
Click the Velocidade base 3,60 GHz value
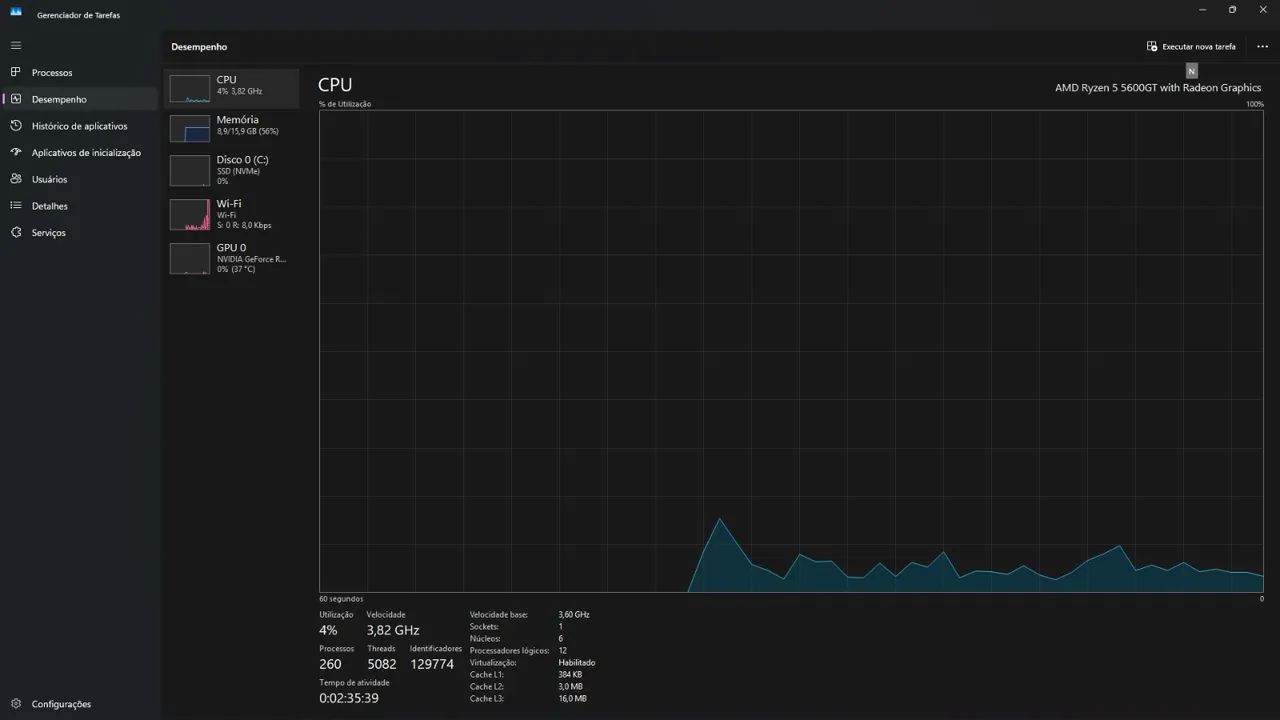pyautogui.click(x=574, y=614)
